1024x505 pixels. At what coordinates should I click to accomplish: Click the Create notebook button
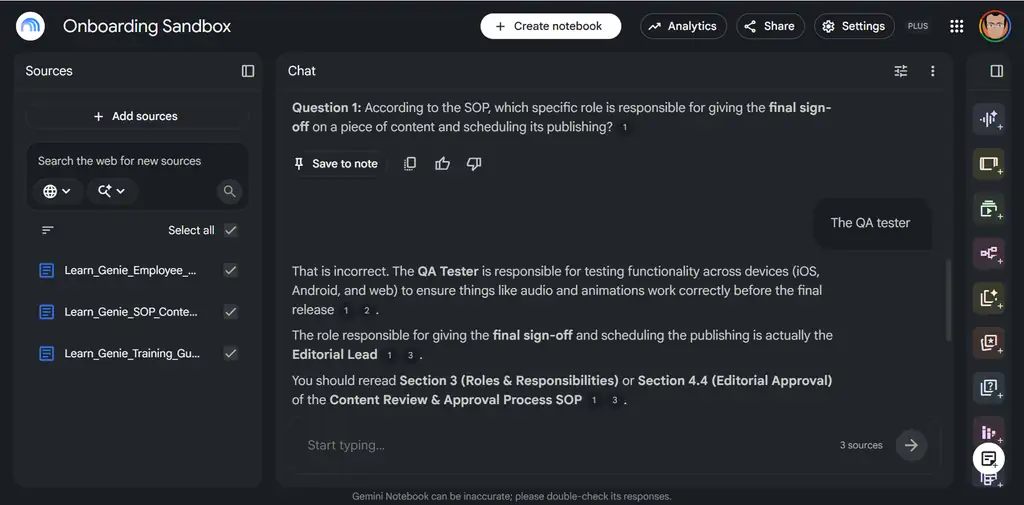pyautogui.click(x=551, y=26)
